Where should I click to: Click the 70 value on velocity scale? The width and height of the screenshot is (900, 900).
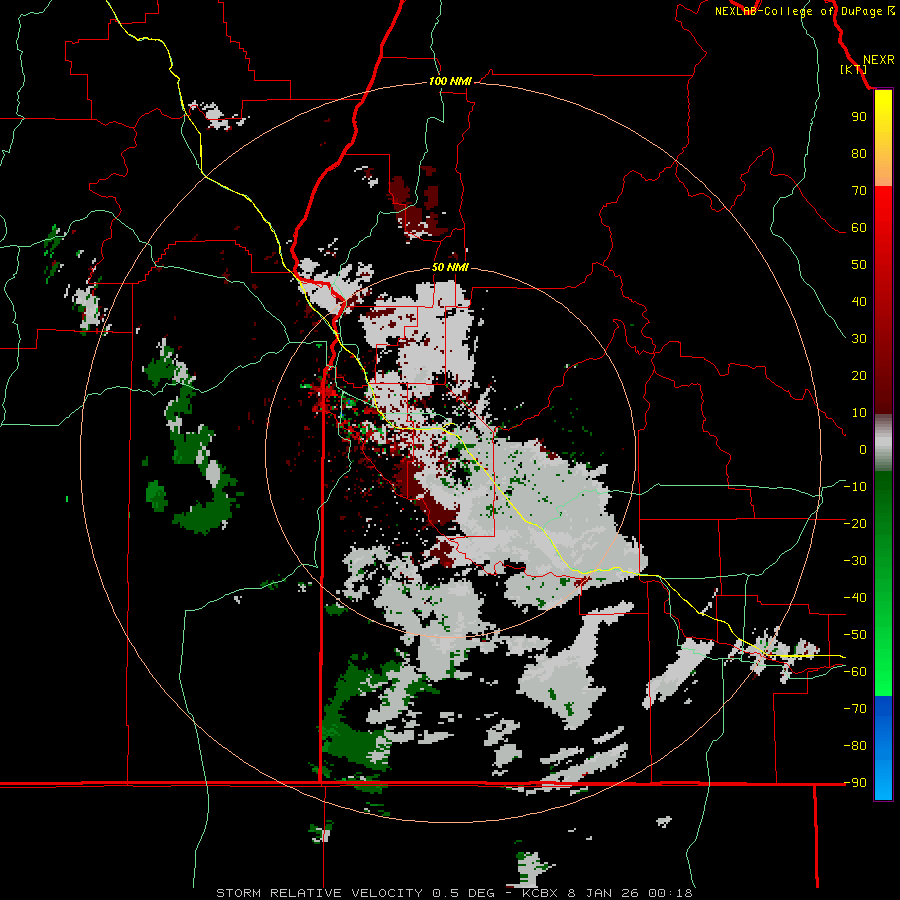[859, 191]
